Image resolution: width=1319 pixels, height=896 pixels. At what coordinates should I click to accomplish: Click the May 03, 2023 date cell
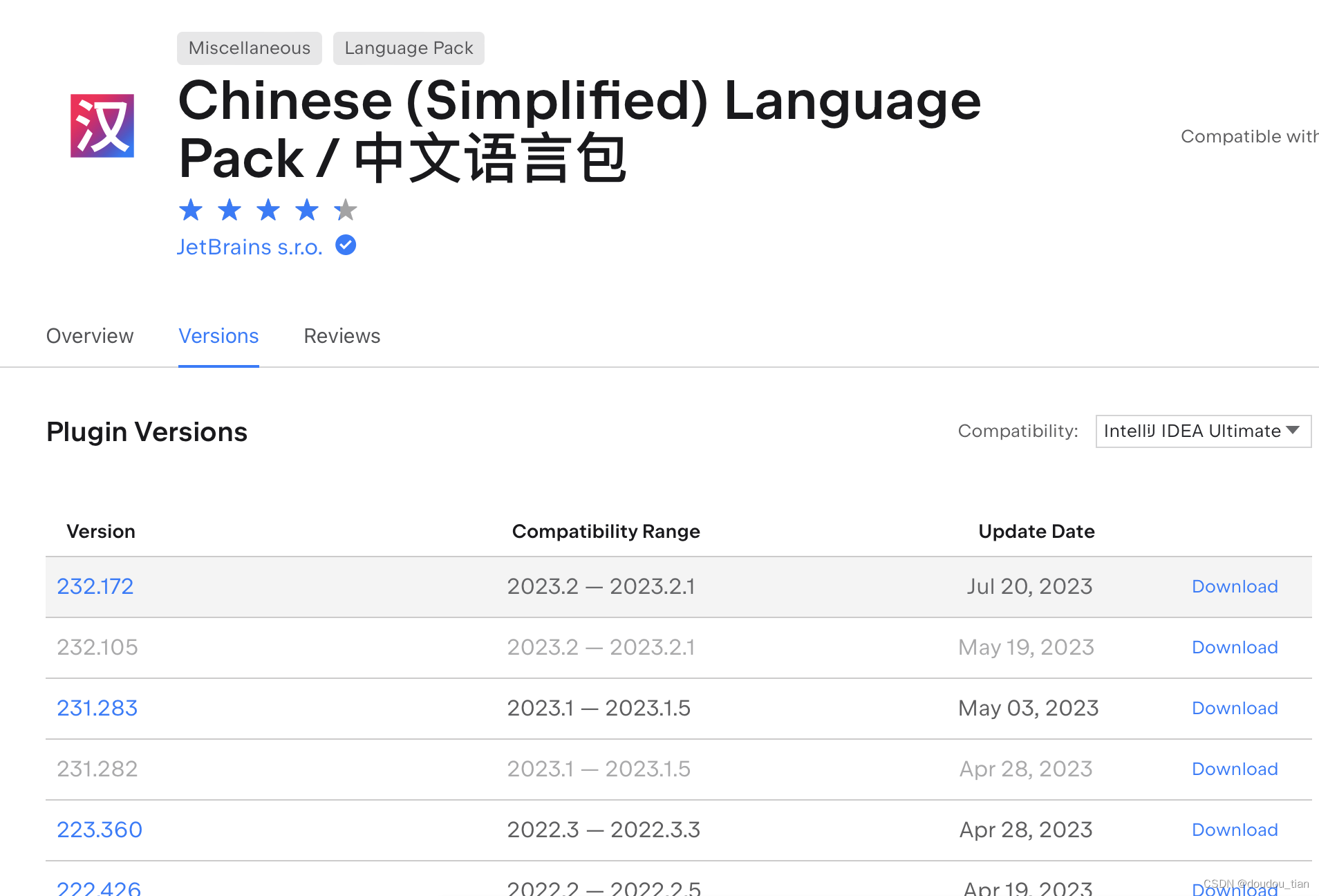tap(1028, 708)
